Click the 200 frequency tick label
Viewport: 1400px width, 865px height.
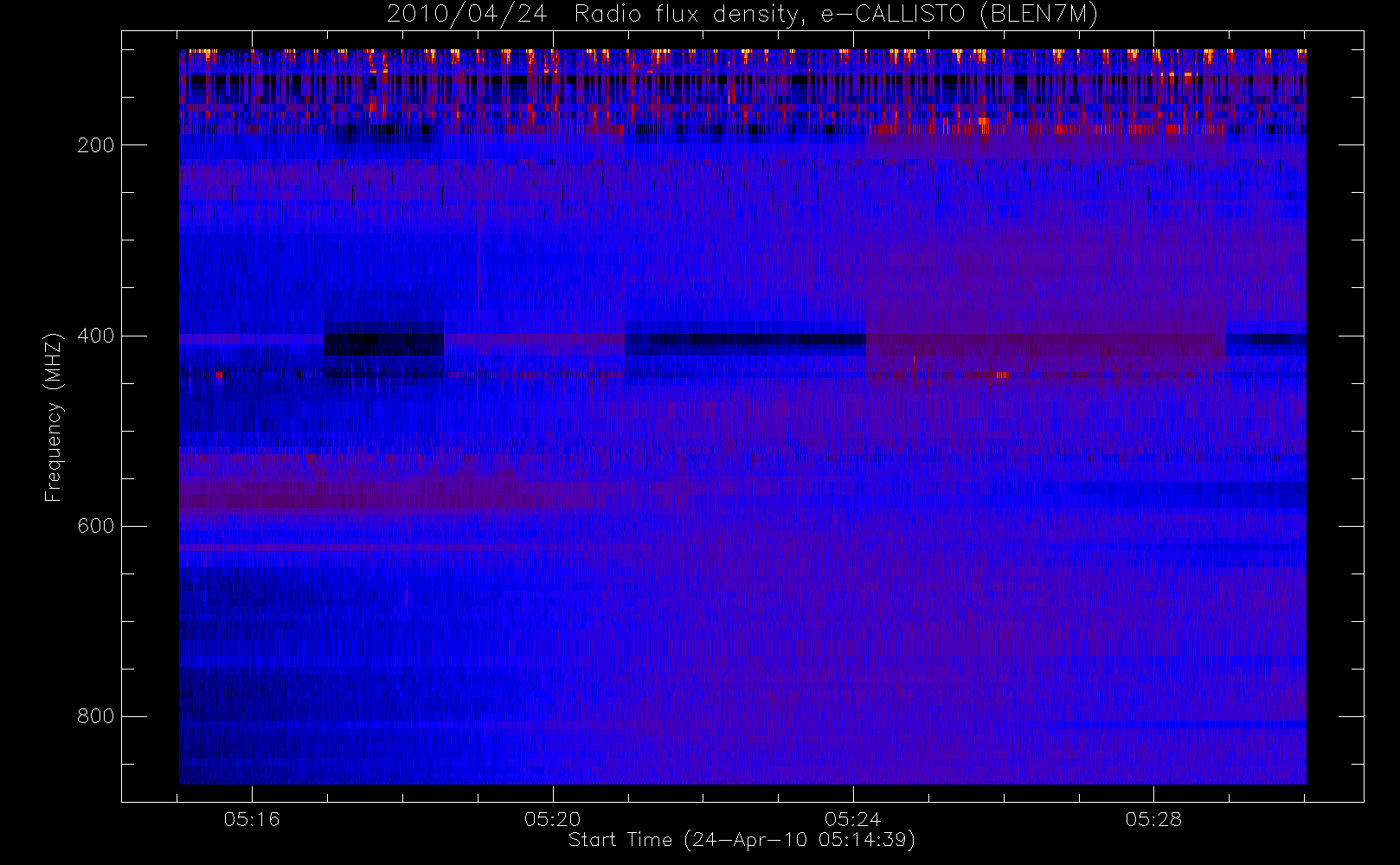click(96, 145)
